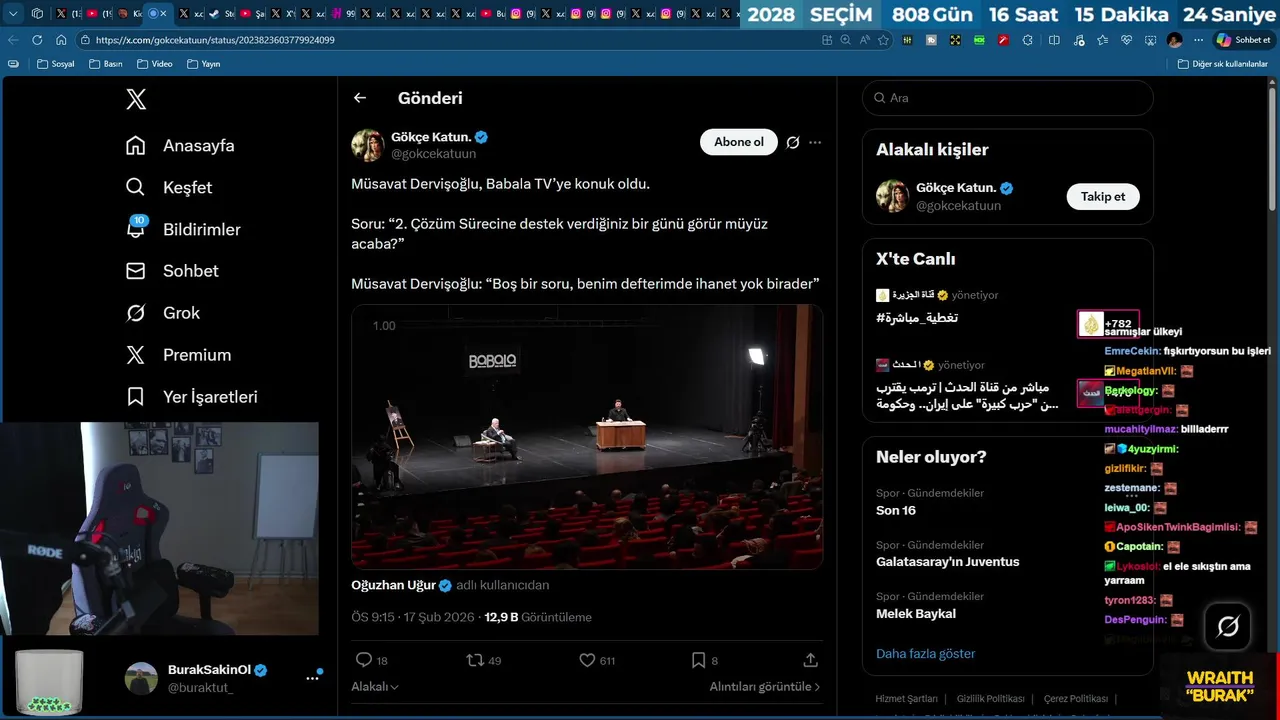
Task: Open the Keşfet explore page
Action: 168,188
